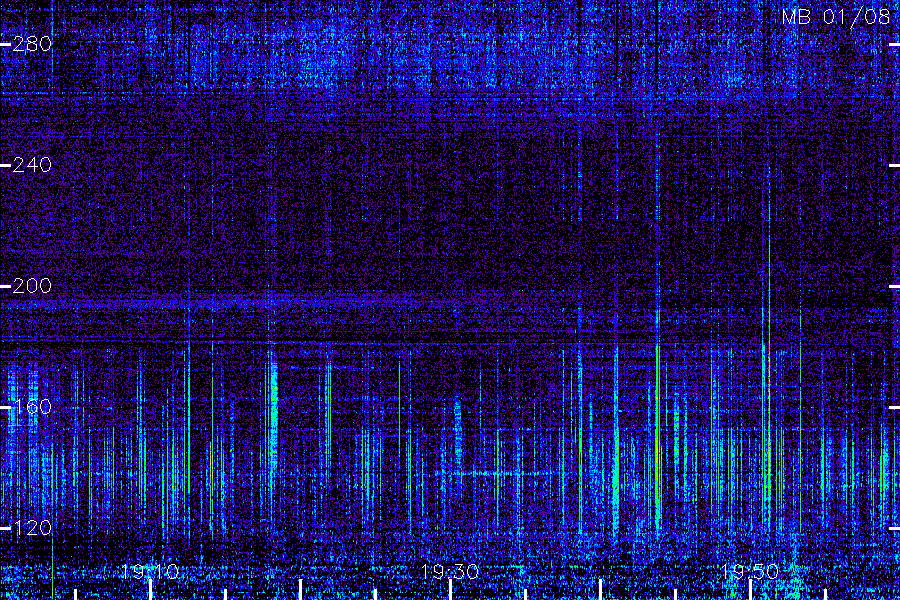Click the 200 frequency axis label
The image size is (900, 600).
(32, 286)
